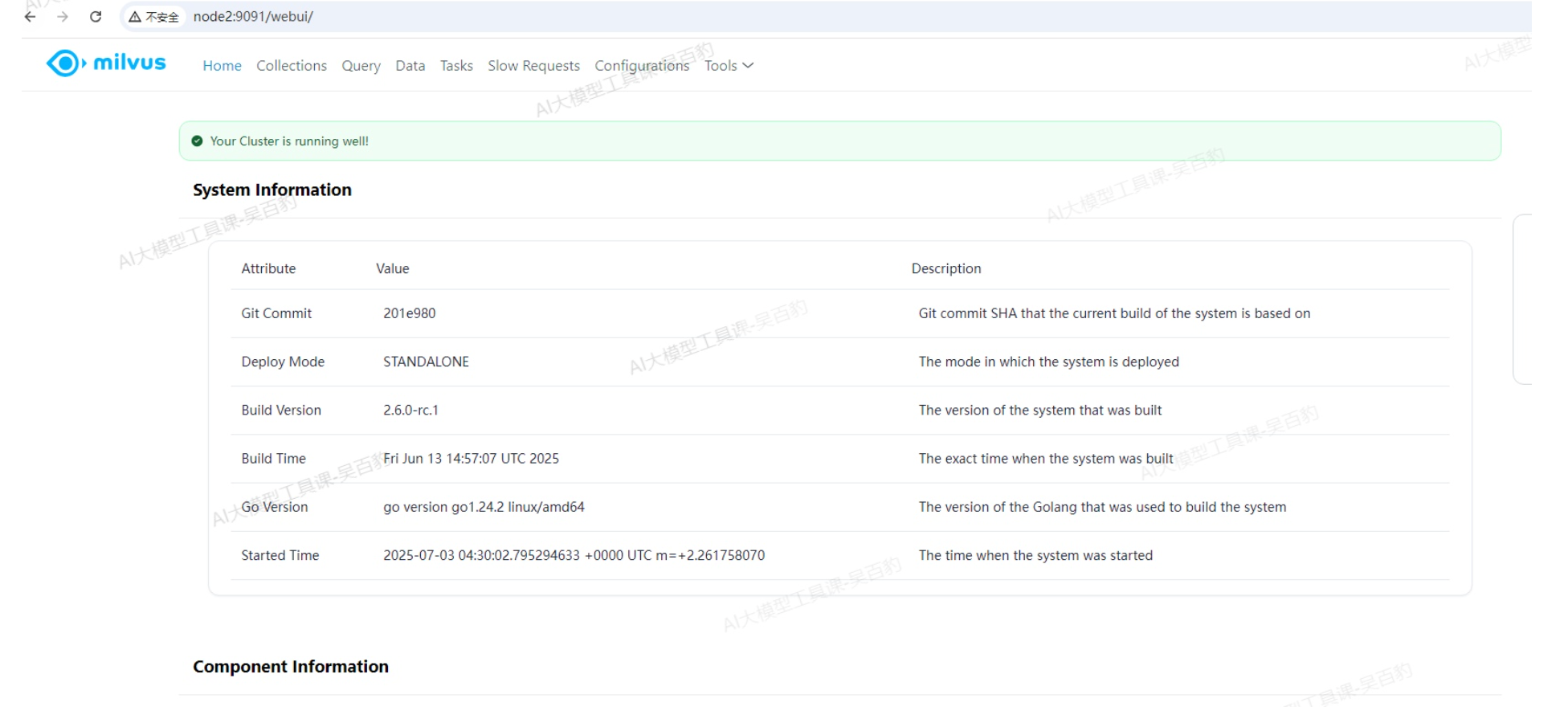Select the Git Commit value 201e980
Screen dimensions: 1568x707
(x=410, y=313)
